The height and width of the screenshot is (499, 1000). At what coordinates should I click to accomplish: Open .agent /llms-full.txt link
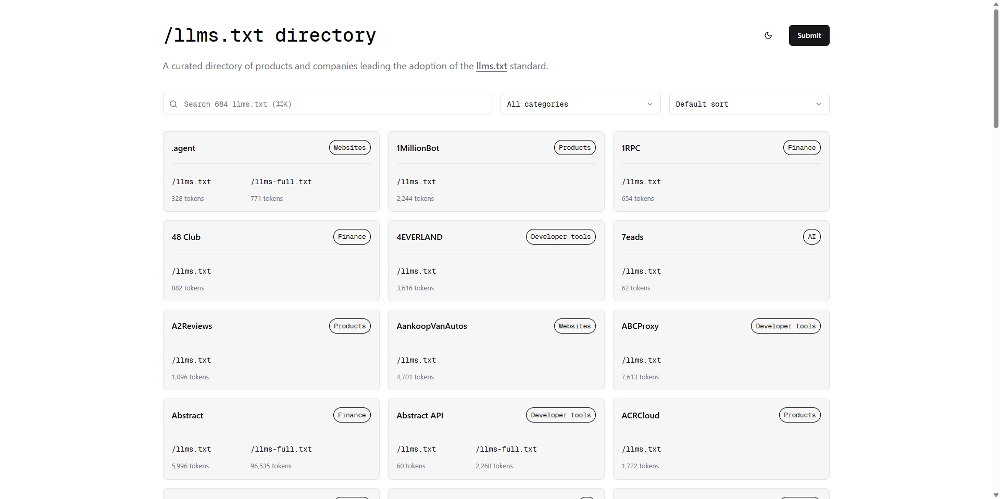pos(281,182)
